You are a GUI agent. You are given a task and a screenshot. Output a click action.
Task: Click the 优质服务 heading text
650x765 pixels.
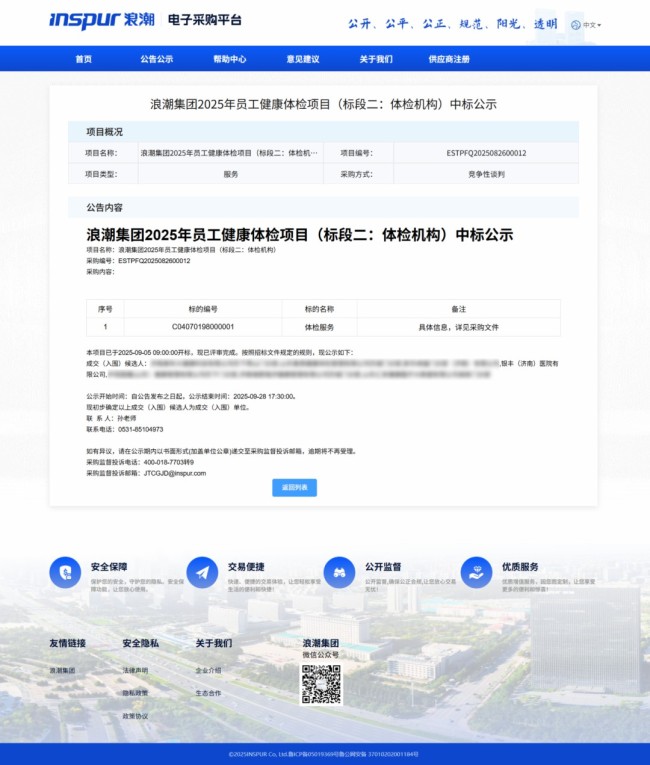(520, 567)
